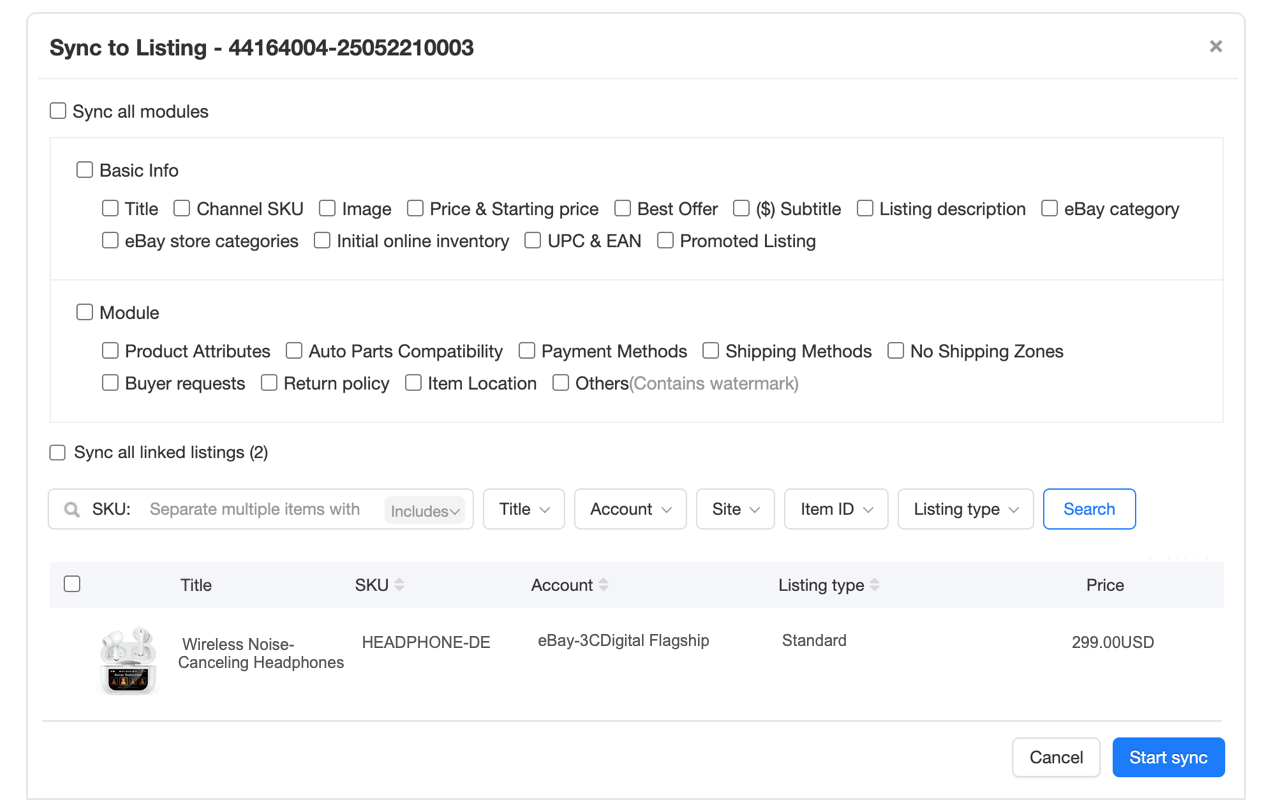Select the header checkbox in listings table
This screenshot has height=800, width=1272.
point(71,583)
